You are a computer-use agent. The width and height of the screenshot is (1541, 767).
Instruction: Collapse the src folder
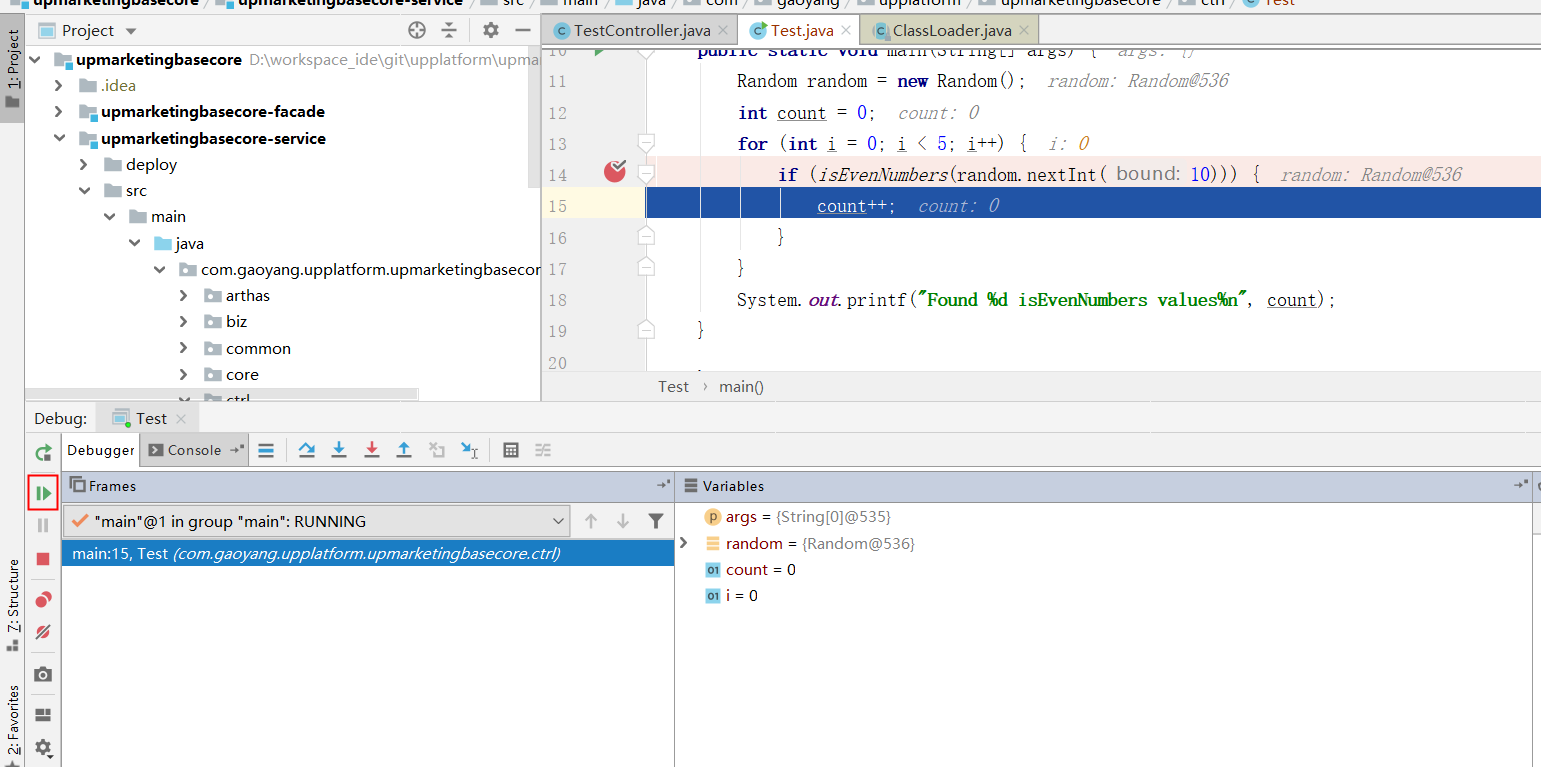click(x=84, y=190)
